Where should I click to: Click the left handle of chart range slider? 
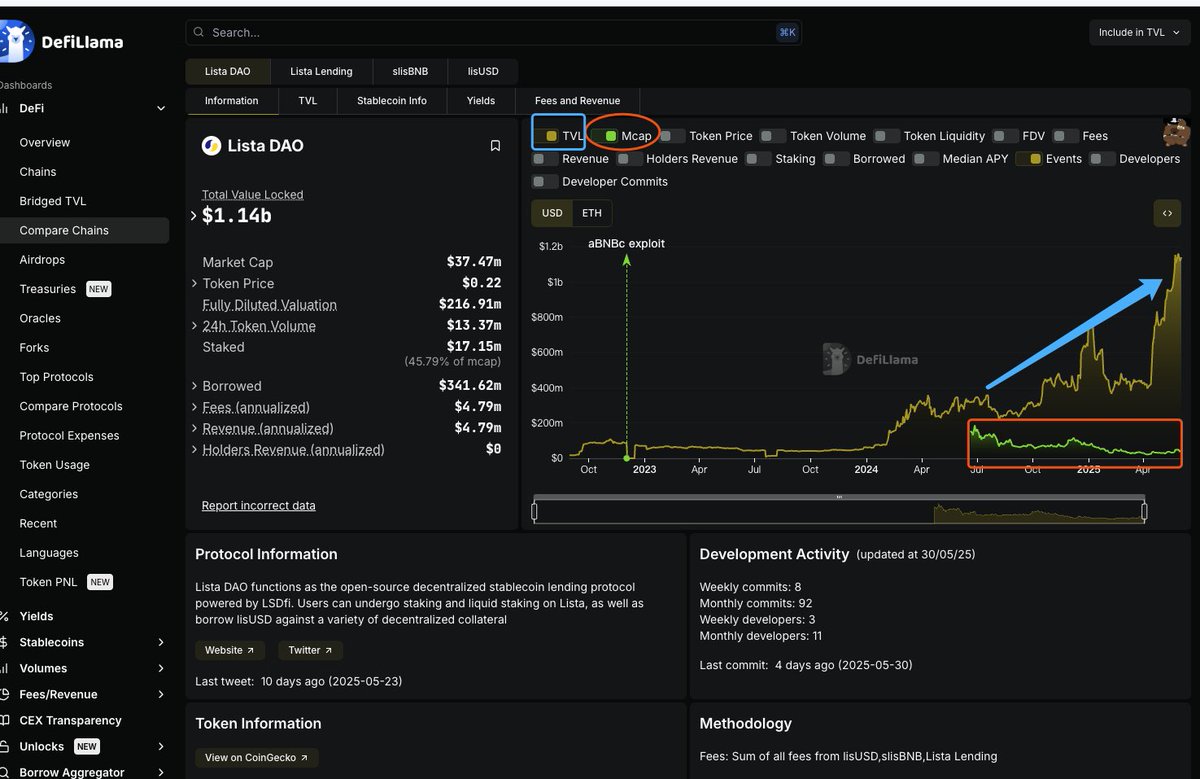[x=534, y=512]
